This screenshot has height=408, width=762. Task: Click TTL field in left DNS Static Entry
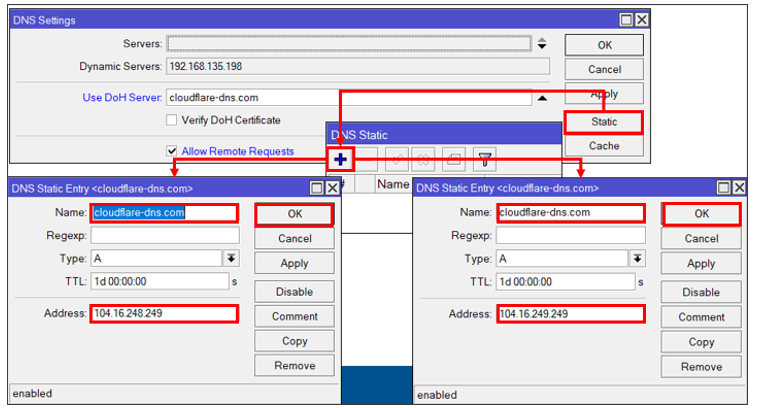point(159,282)
